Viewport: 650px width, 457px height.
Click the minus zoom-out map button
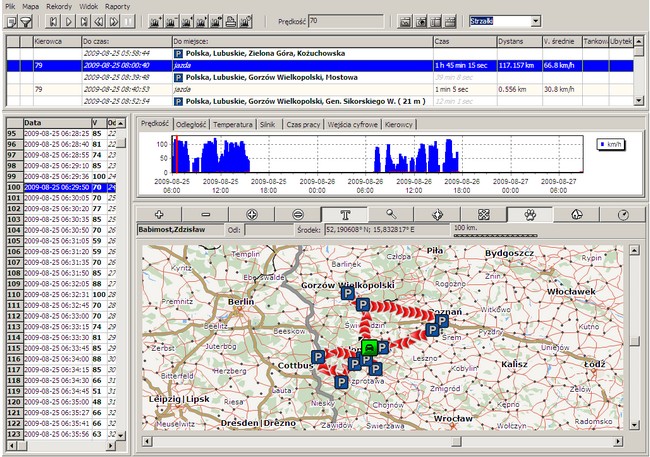(x=205, y=214)
